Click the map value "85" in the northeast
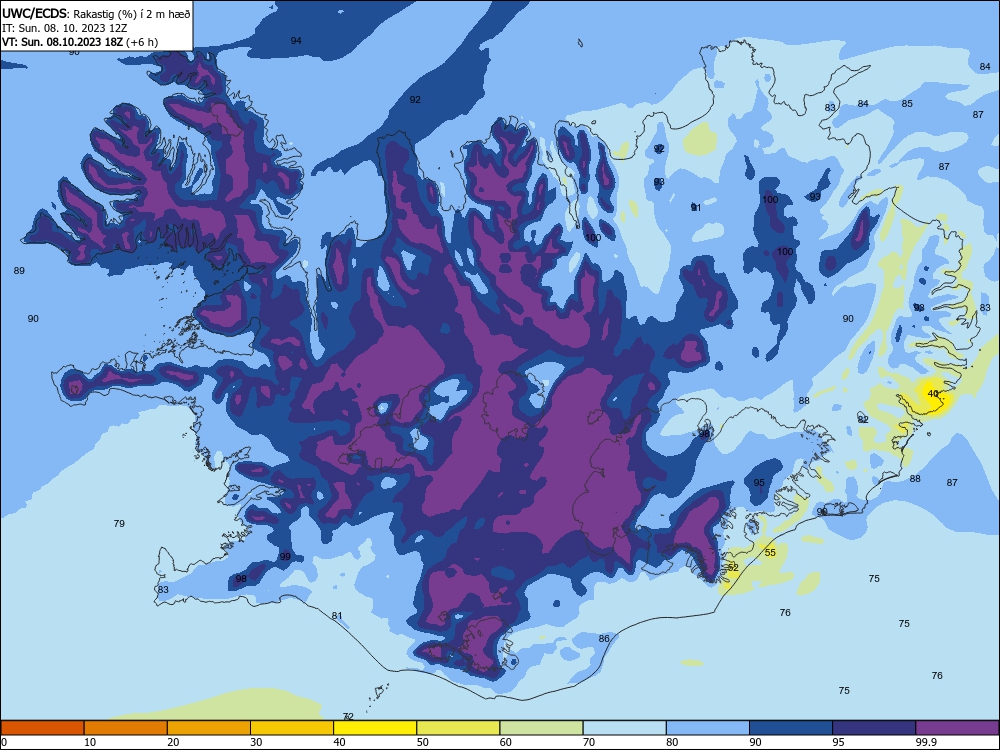Screen dimensions: 1000x750 [907, 103]
